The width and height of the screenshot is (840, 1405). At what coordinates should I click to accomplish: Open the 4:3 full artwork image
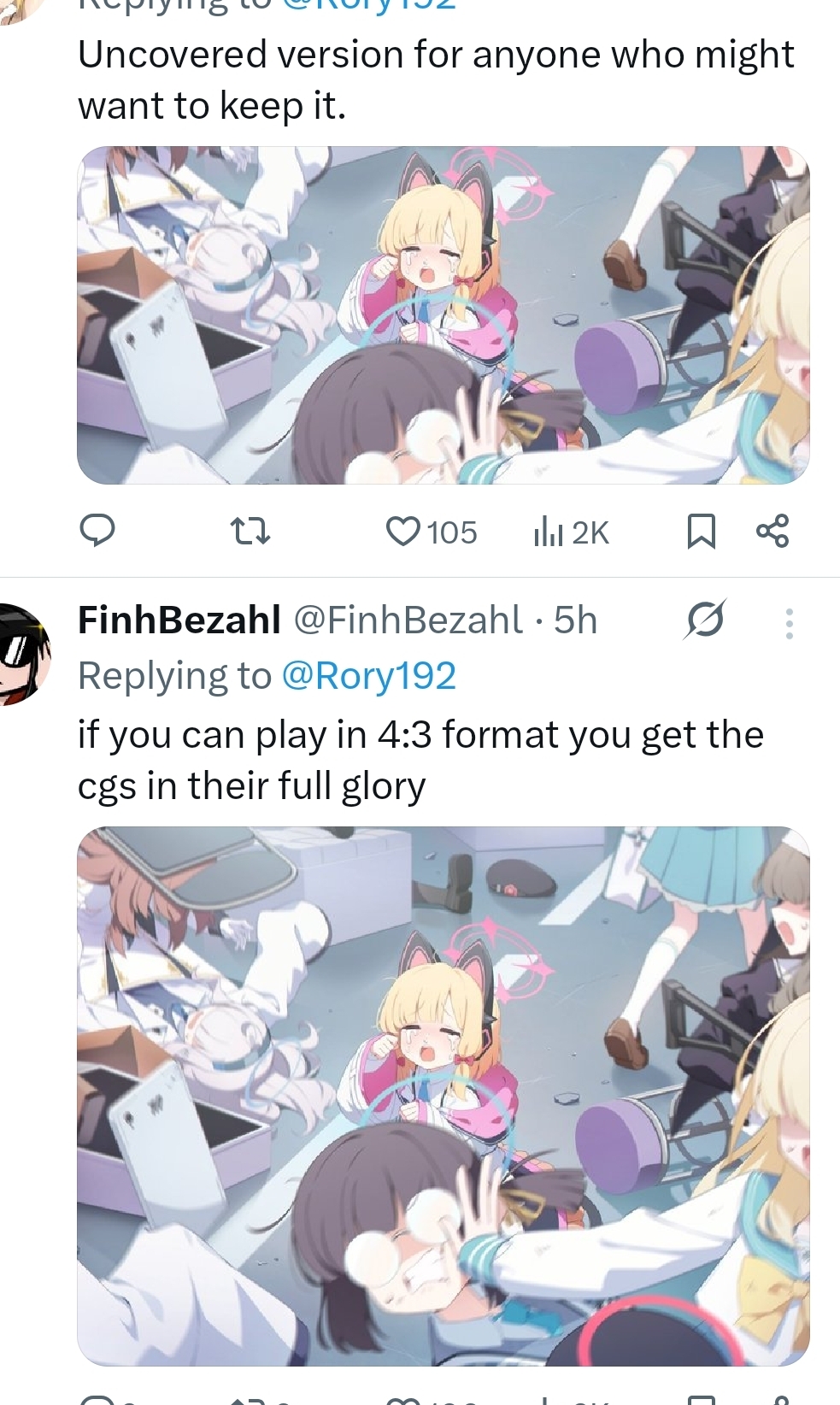(x=443, y=1096)
